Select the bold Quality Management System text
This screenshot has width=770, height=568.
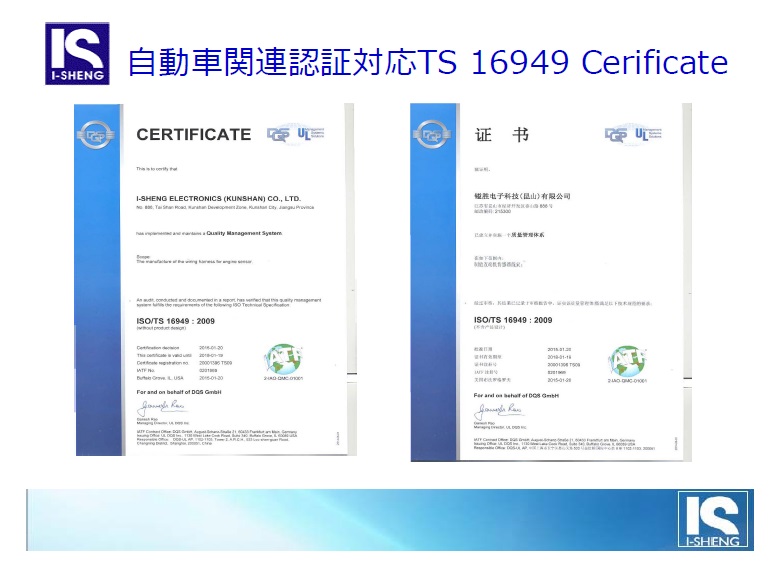click(x=244, y=233)
